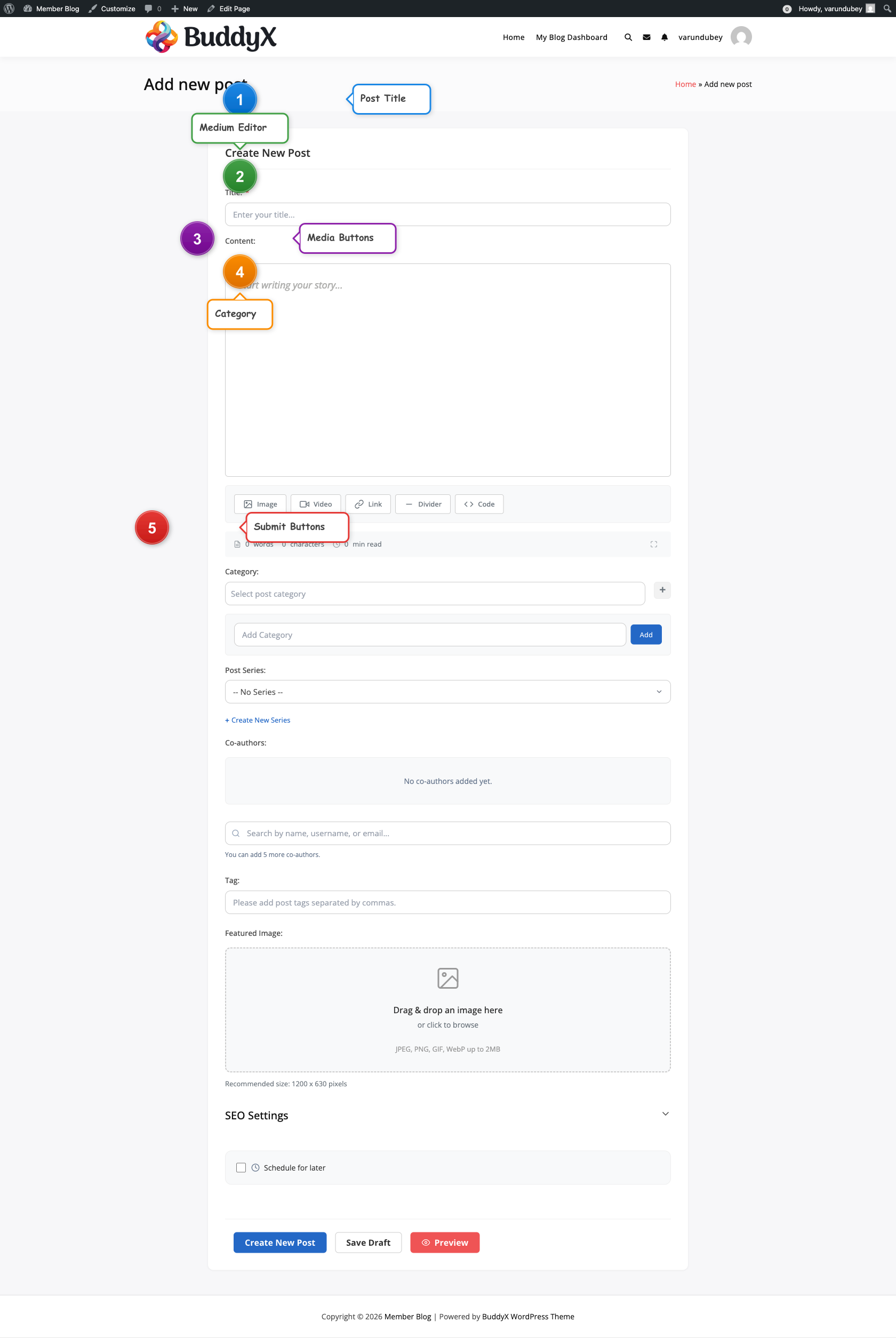Open My Blog Dashboard
The image size is (896, 1338).
[x=571, y=37]
